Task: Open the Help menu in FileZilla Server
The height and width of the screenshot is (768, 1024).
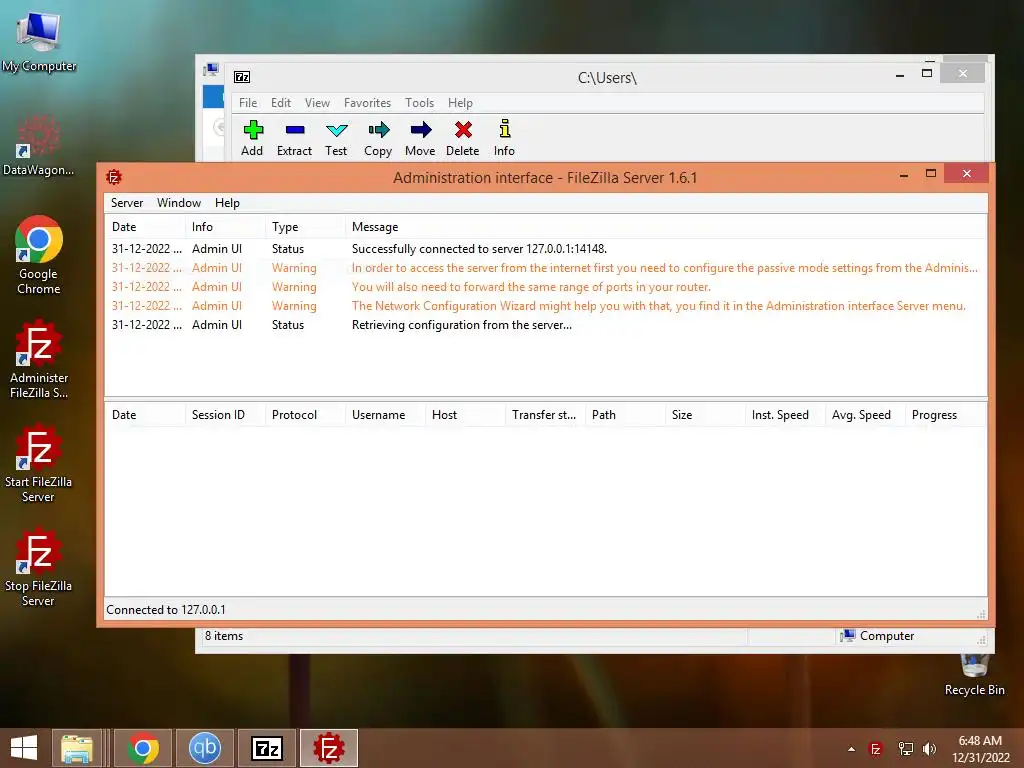Action: coord(227,203)
